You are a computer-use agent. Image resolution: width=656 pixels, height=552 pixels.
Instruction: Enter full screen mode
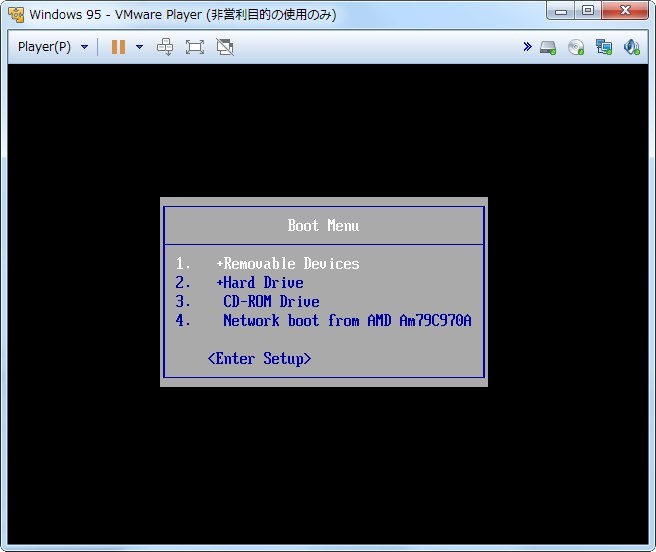coord(195,47)
